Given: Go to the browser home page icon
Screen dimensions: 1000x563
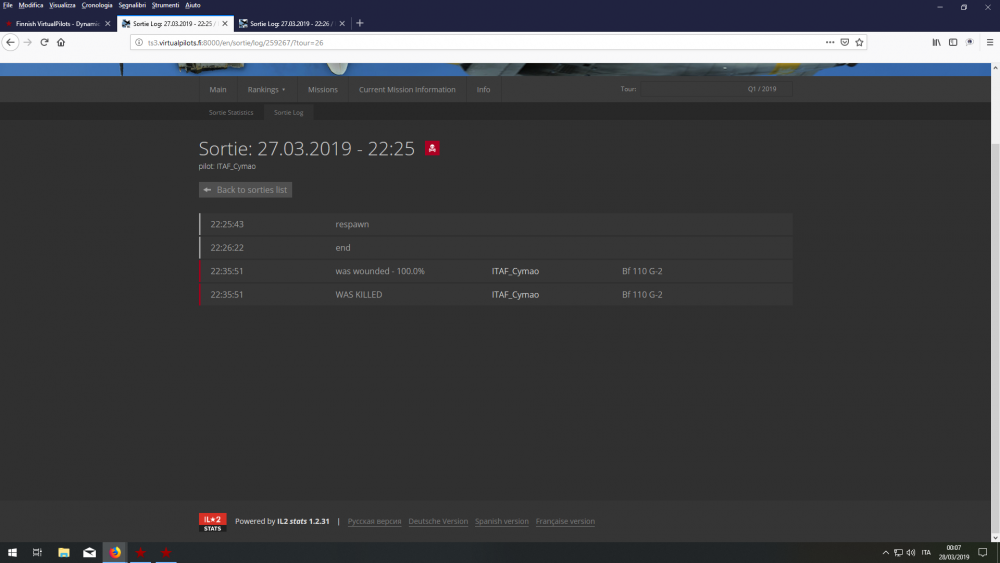Looking at the screenshot, I should point(61,43).
